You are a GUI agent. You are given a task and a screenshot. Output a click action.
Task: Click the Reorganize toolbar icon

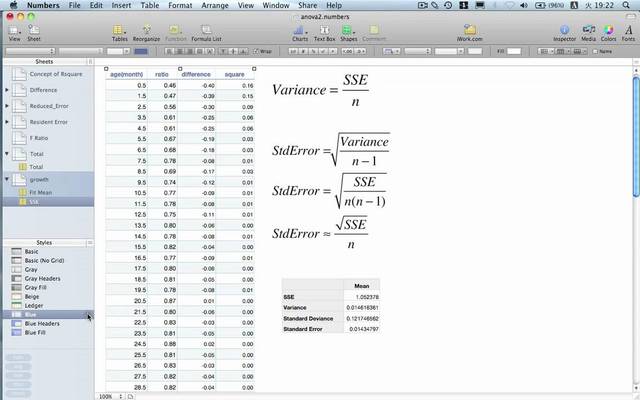click(x=146, y=33)
